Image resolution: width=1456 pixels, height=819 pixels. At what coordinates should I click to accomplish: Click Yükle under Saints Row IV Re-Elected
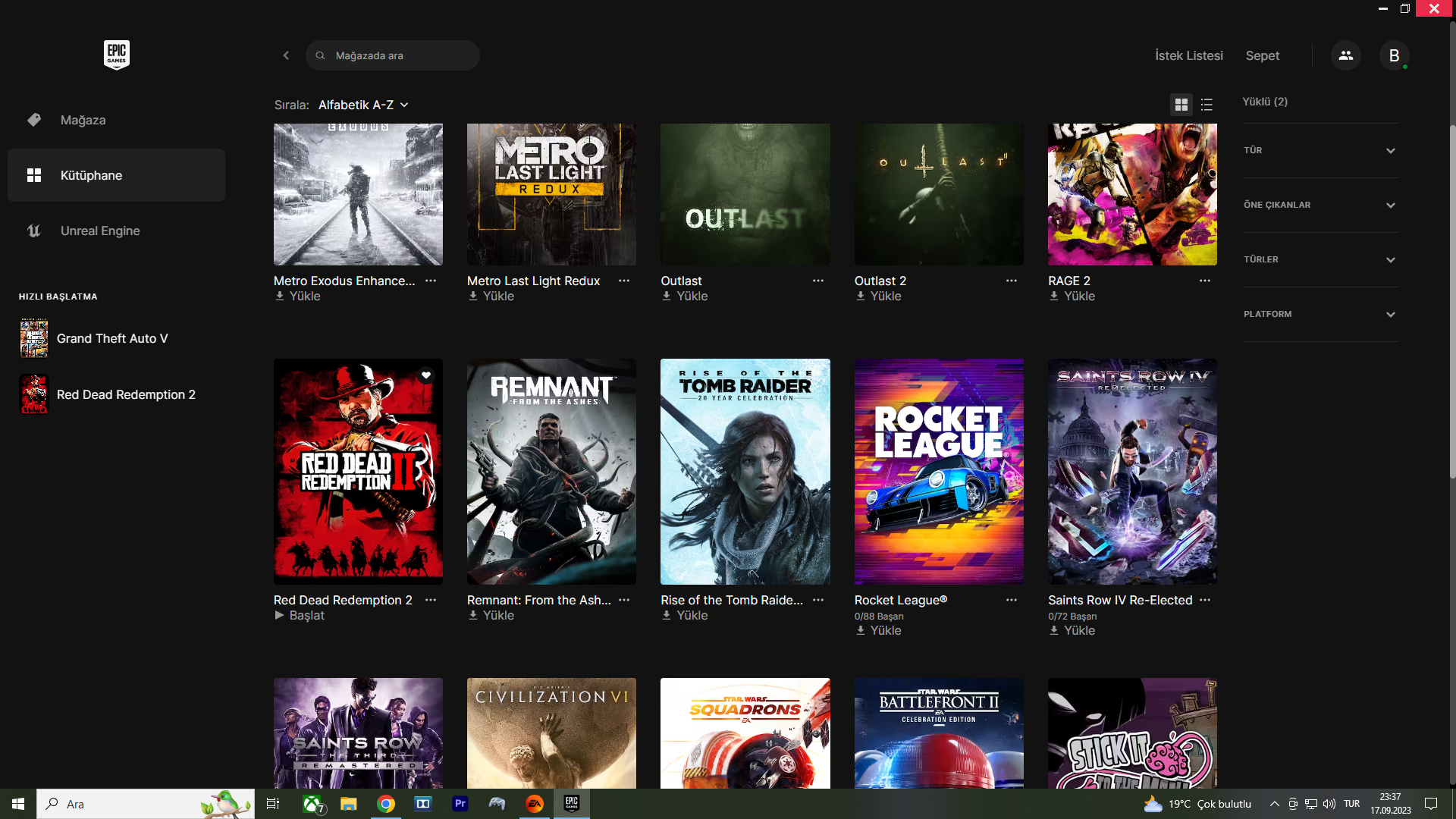point(1072,631)
